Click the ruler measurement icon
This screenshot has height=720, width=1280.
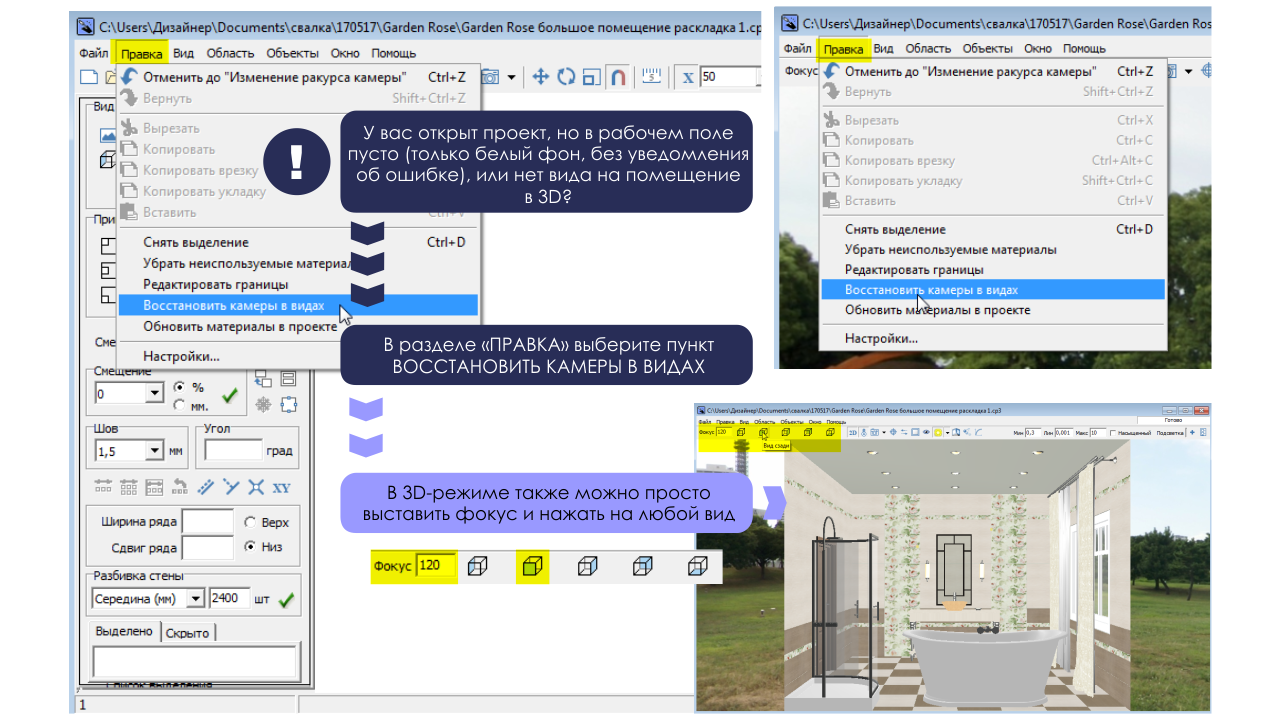coord(653,77)
